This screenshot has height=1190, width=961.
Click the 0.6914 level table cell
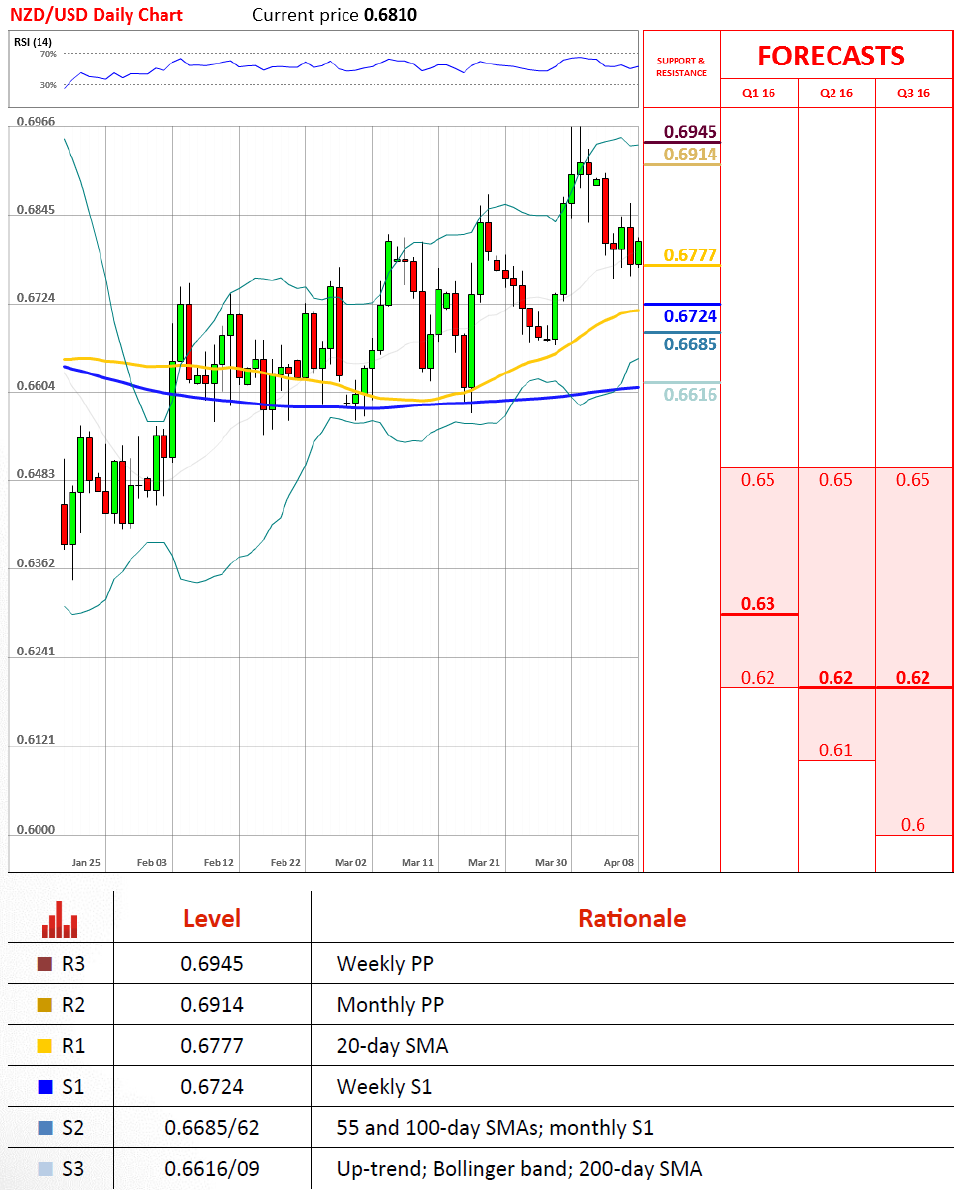click(212, 1005)
